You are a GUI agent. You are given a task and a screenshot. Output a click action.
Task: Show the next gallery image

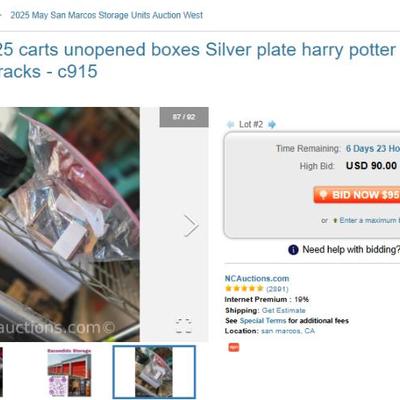191,226
